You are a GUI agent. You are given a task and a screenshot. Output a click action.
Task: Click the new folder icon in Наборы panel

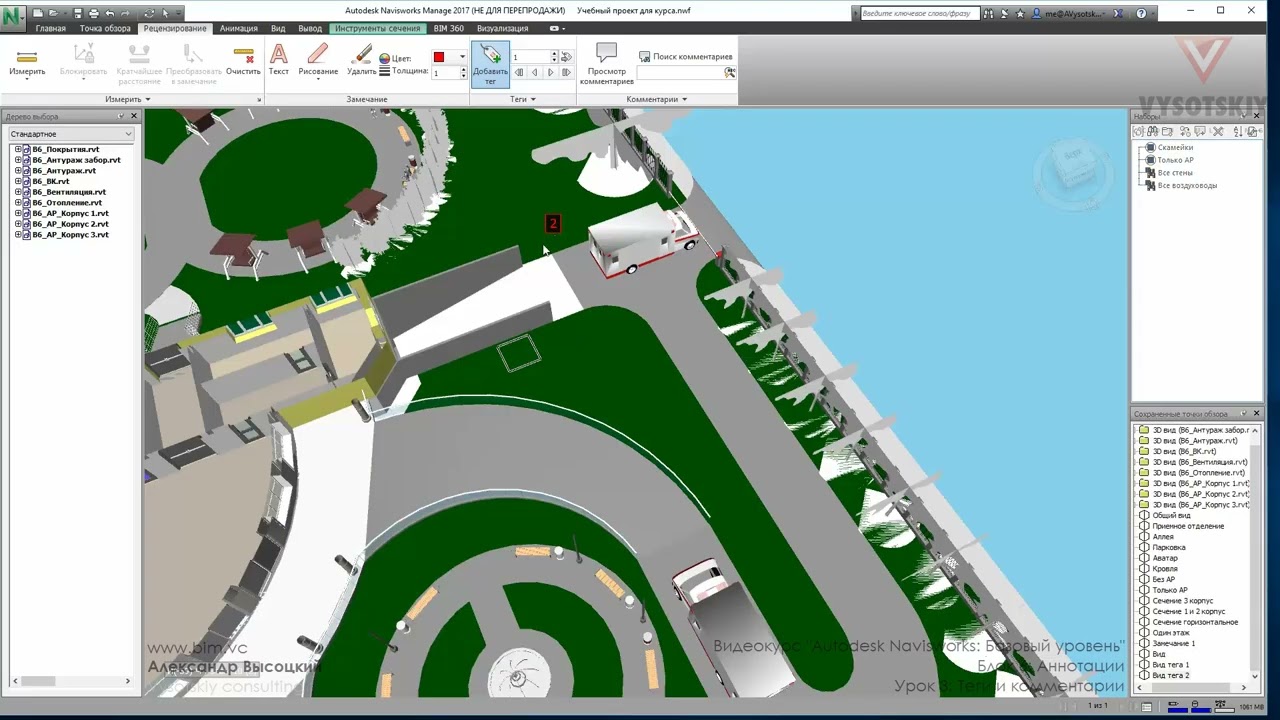[x=1169, y=132]
